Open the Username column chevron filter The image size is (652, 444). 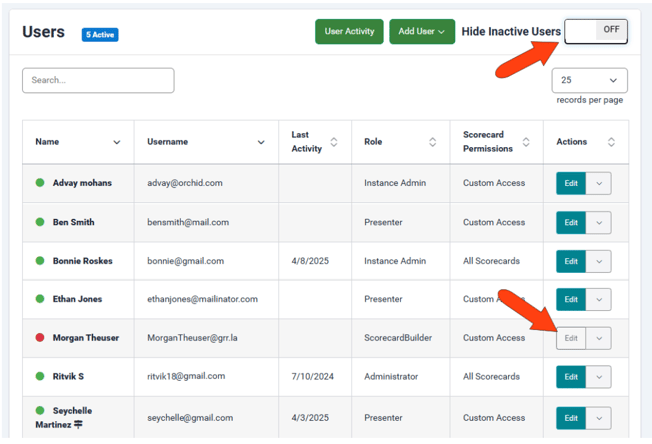click(261, 142)
